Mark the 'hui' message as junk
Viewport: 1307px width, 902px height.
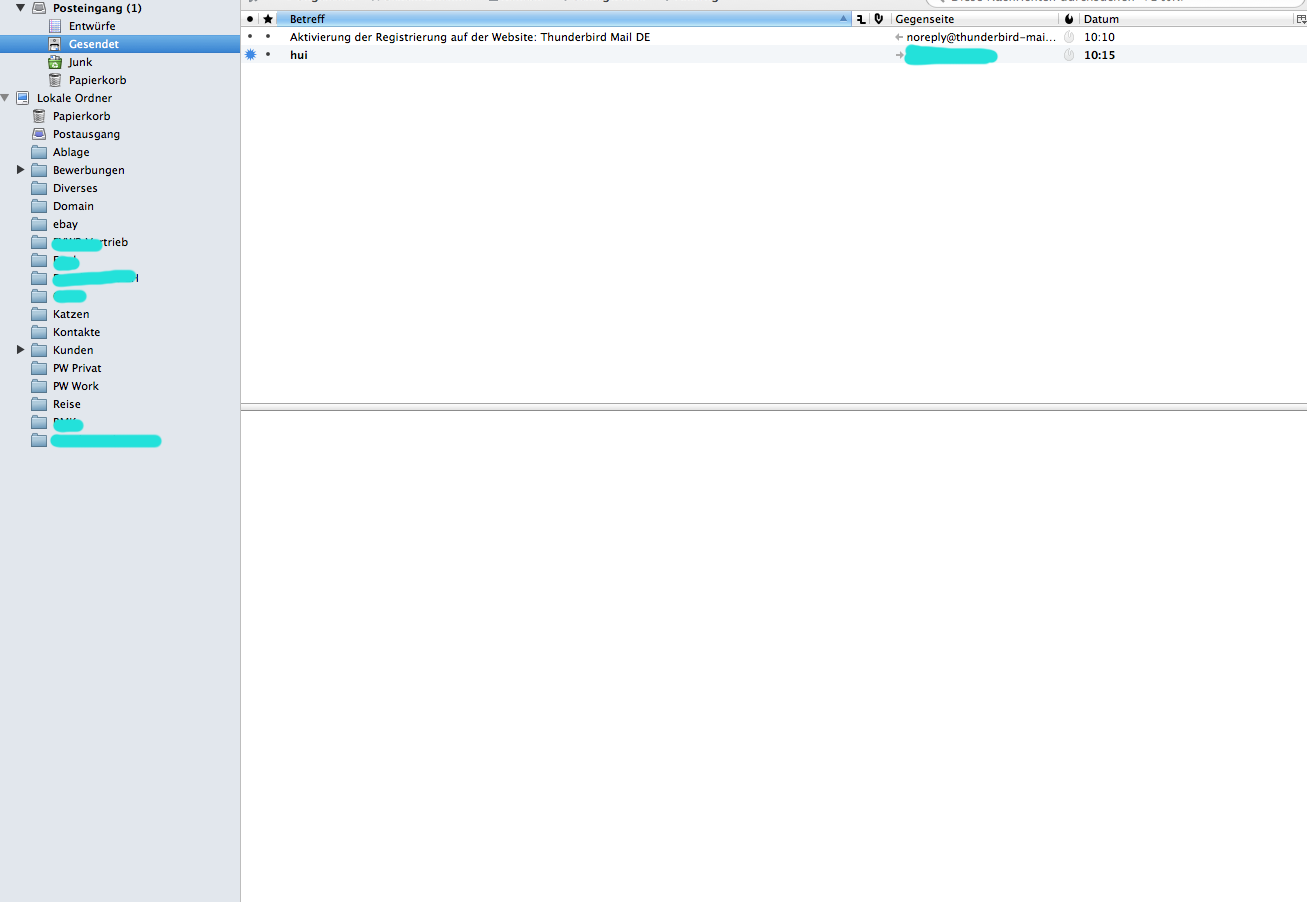click(x=1069, y=55)
